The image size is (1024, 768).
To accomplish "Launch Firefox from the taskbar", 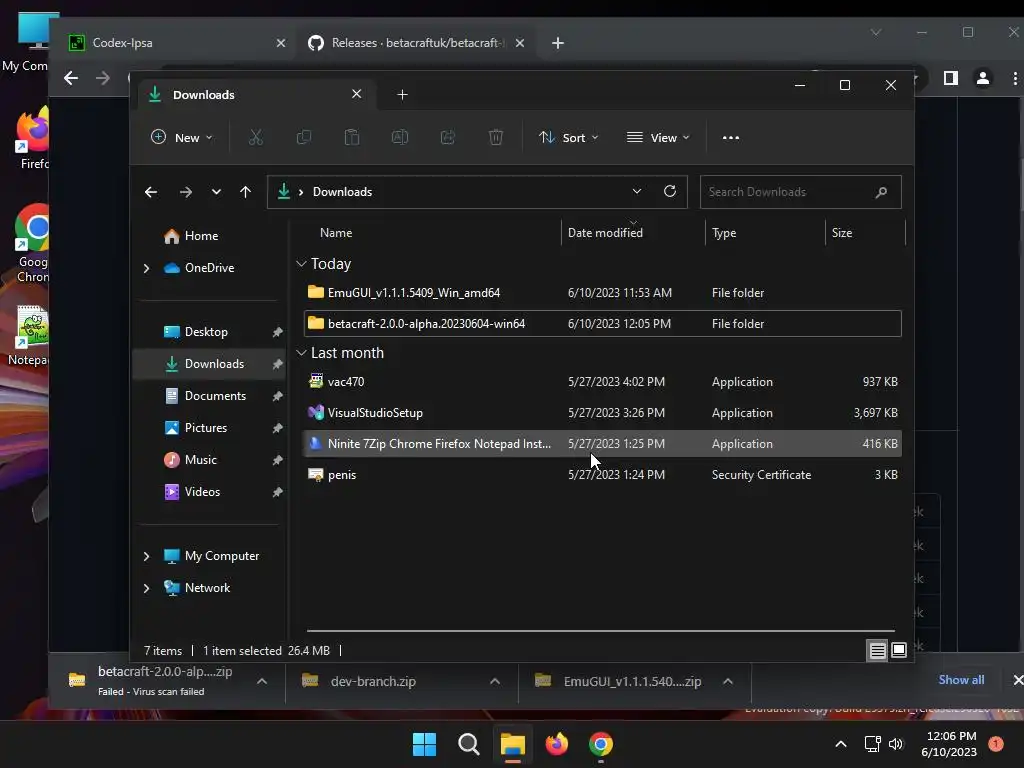I will [556, 744].
